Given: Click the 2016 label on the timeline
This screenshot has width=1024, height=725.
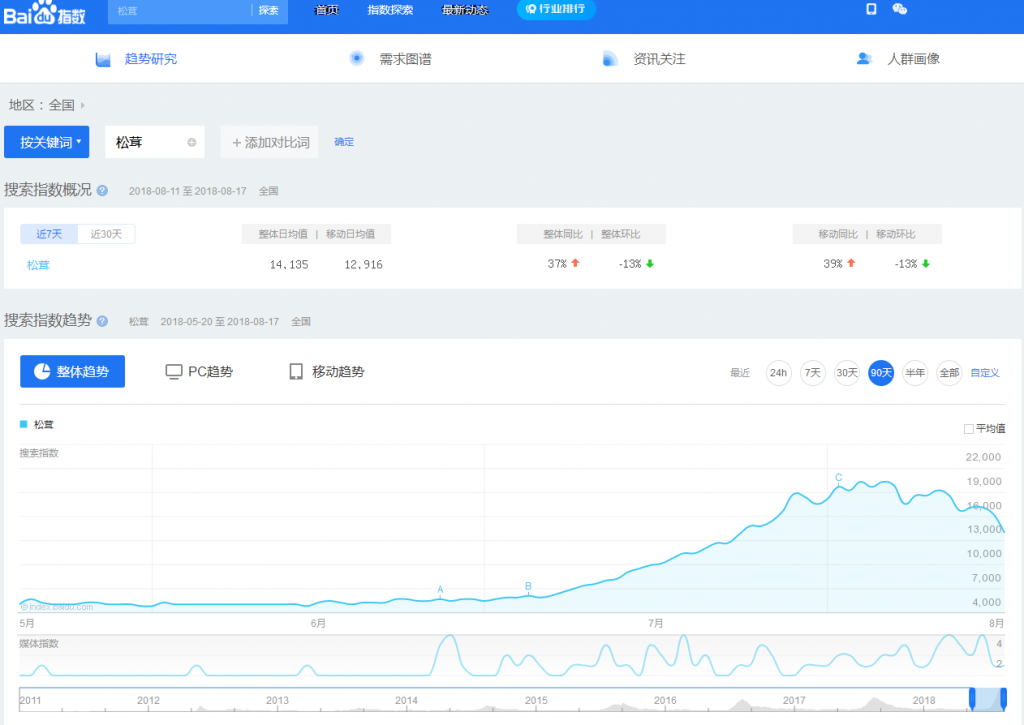Looking at the screenshot, I should [665, 700].
